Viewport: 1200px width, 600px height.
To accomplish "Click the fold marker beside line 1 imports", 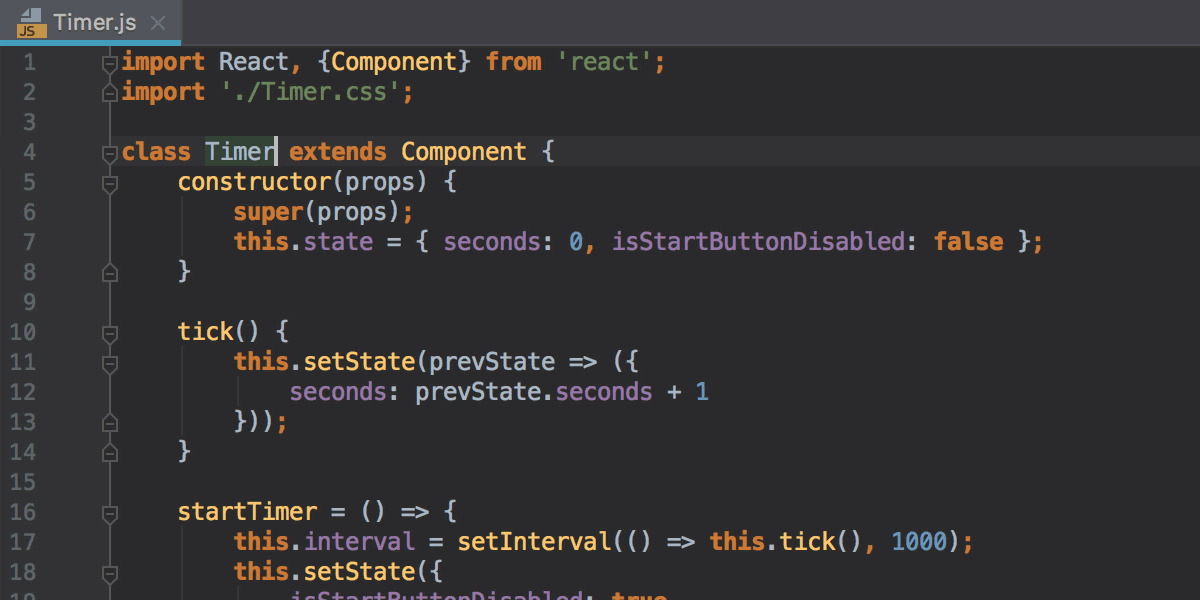I will [110, 61].
